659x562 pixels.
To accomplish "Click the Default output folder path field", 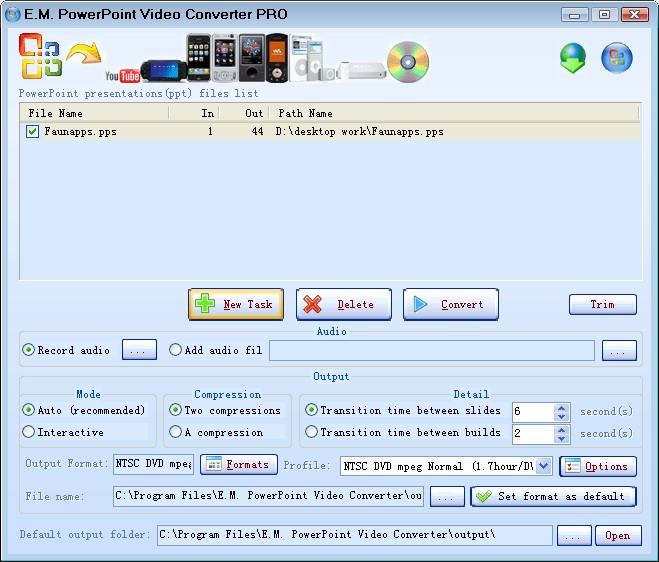I will (354, 535).
